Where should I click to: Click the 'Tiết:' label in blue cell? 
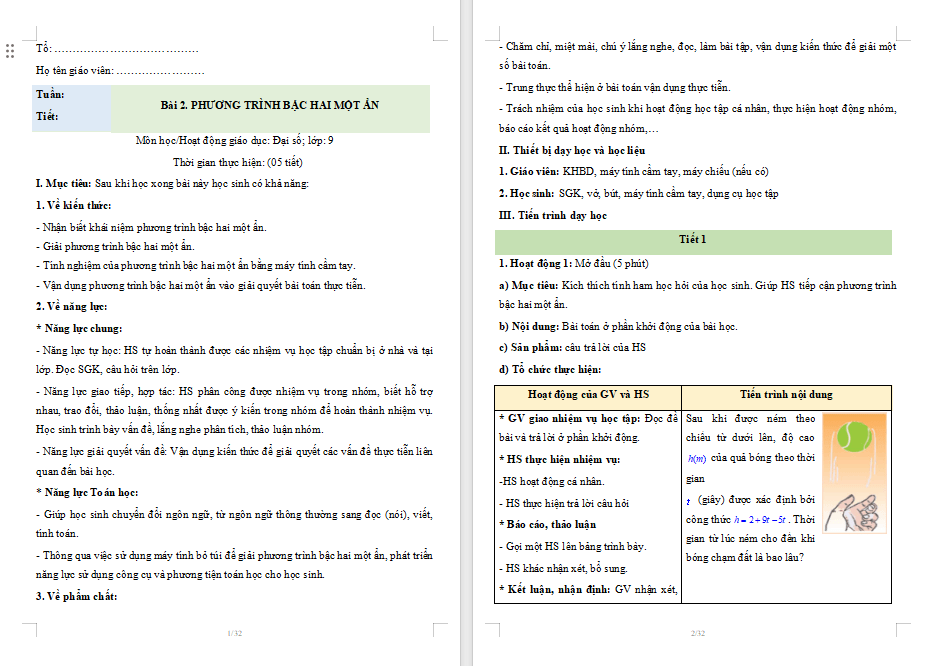point(47,117)
